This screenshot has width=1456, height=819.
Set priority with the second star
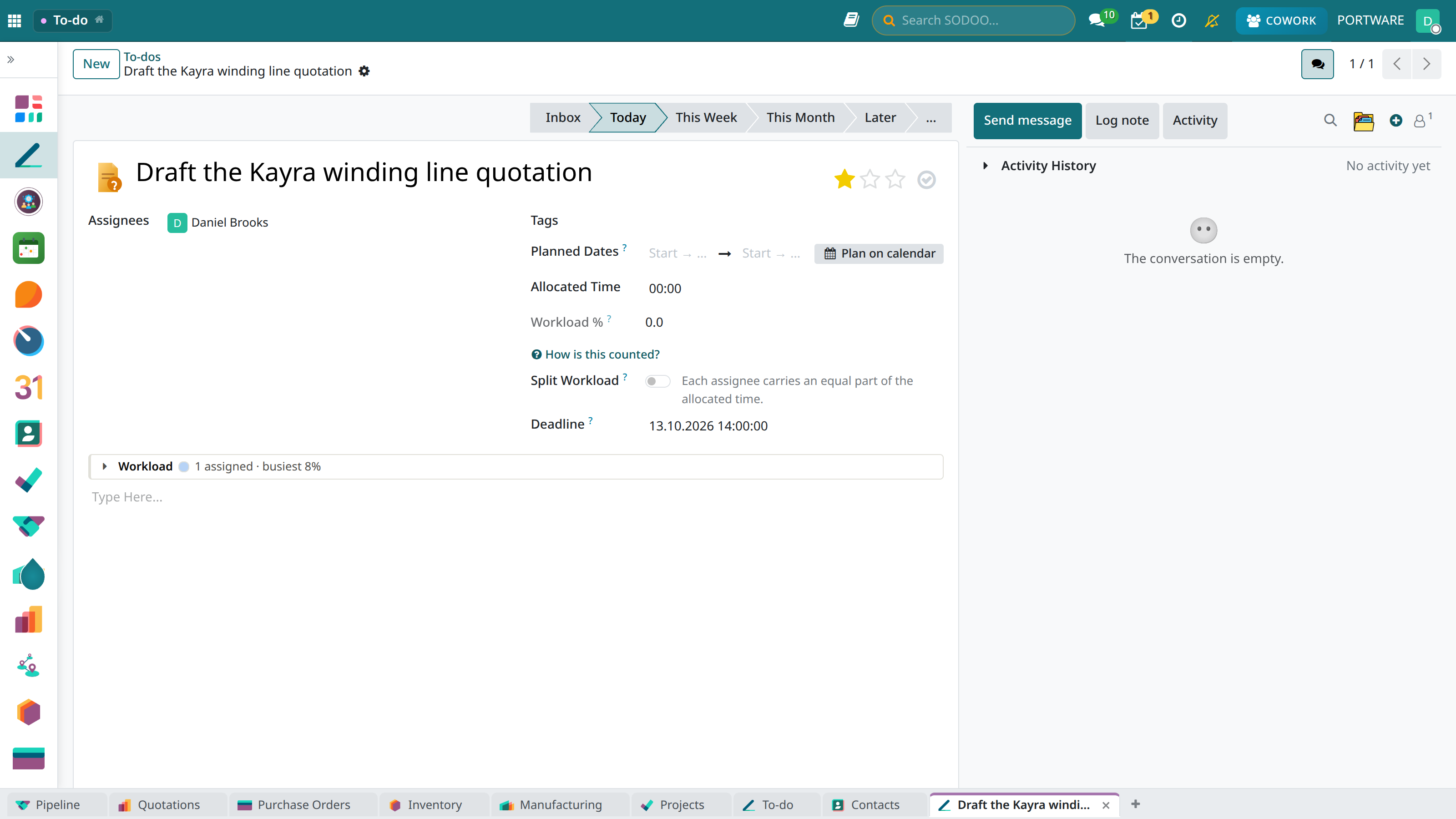click(x=870, y=179)
